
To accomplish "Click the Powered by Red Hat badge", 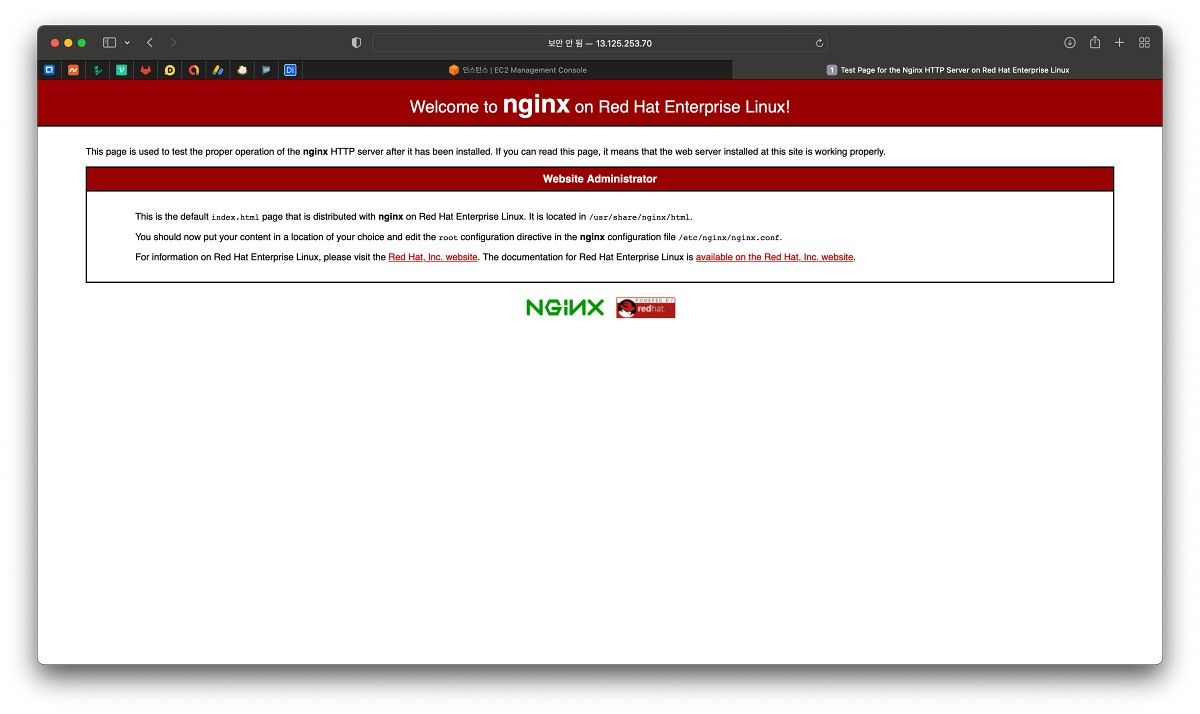I will [x=645, y=308].
